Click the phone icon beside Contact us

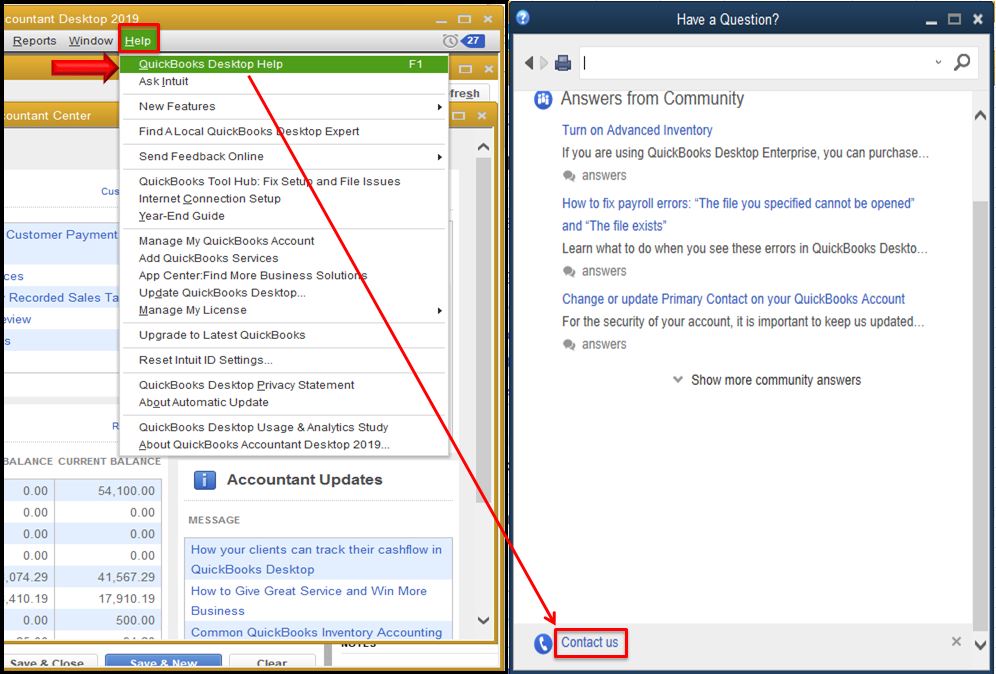pos(543,644)
